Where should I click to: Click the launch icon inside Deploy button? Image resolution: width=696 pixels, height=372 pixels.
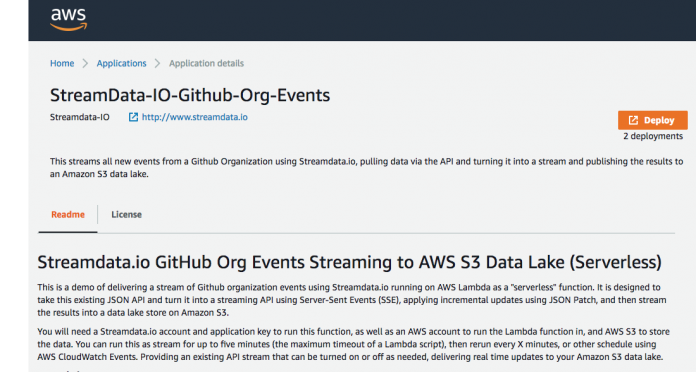(x=633, y=120)
